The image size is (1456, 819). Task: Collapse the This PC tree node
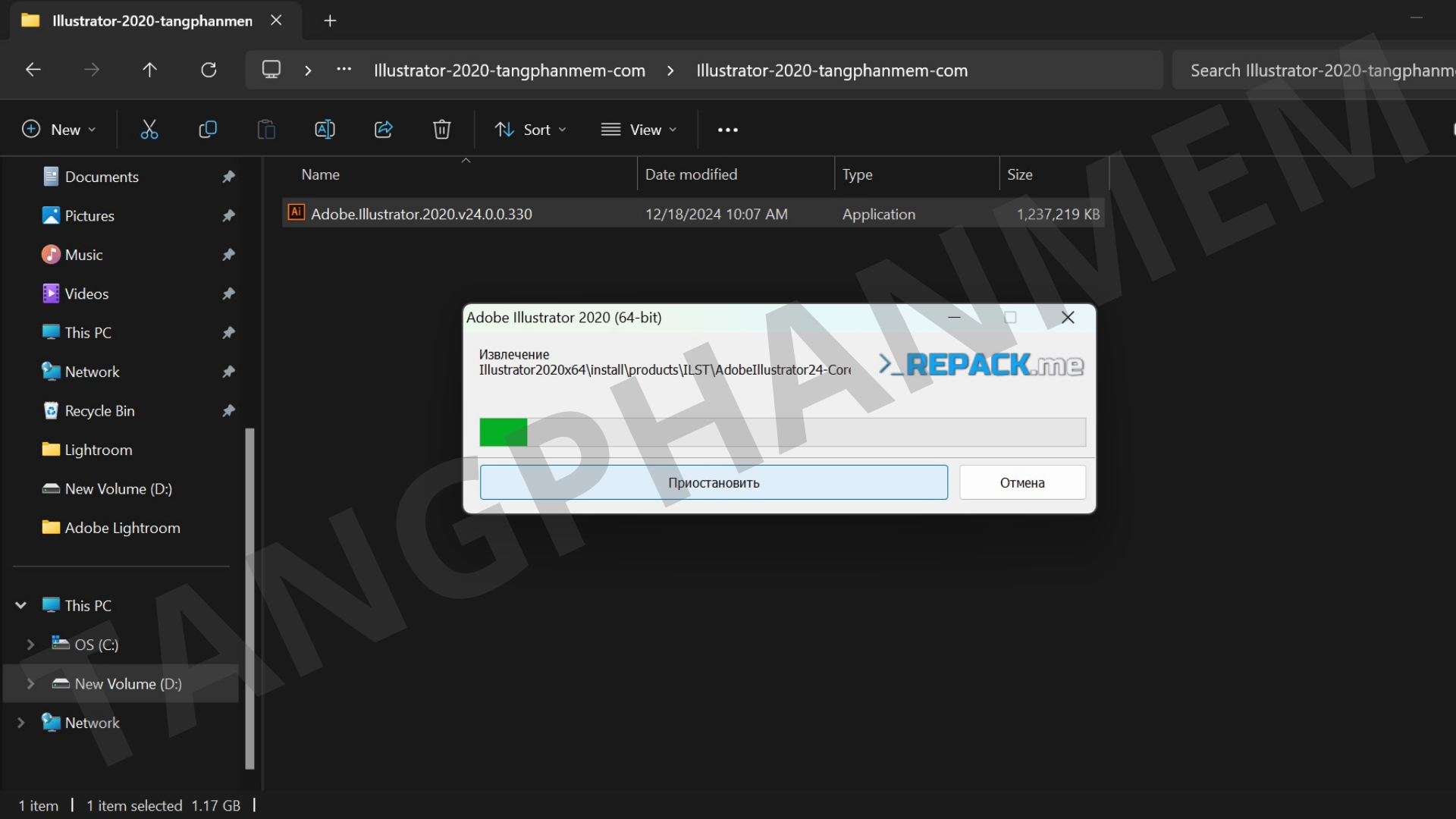click(x=21, y=605)
